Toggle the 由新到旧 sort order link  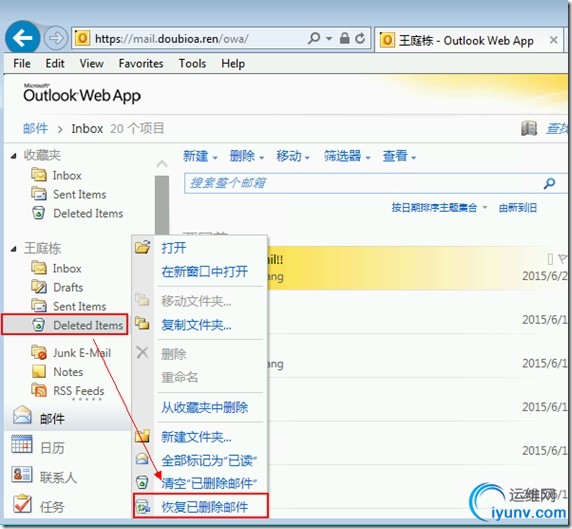(518, 208)
